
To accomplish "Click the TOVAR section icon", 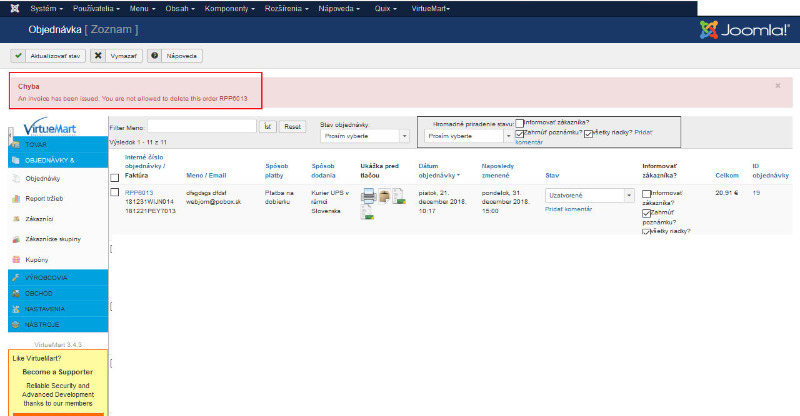I will [x=16, y=144].
